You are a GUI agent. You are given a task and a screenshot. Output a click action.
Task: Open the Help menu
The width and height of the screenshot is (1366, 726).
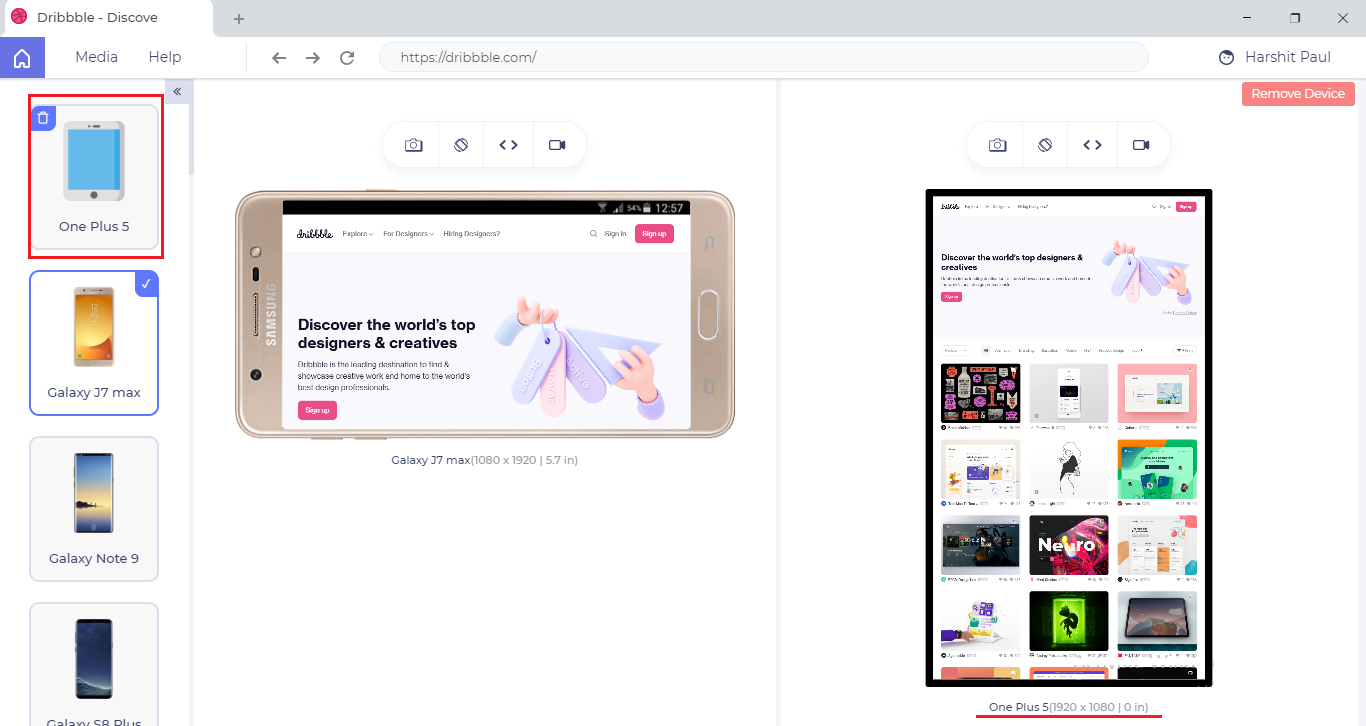165,57
